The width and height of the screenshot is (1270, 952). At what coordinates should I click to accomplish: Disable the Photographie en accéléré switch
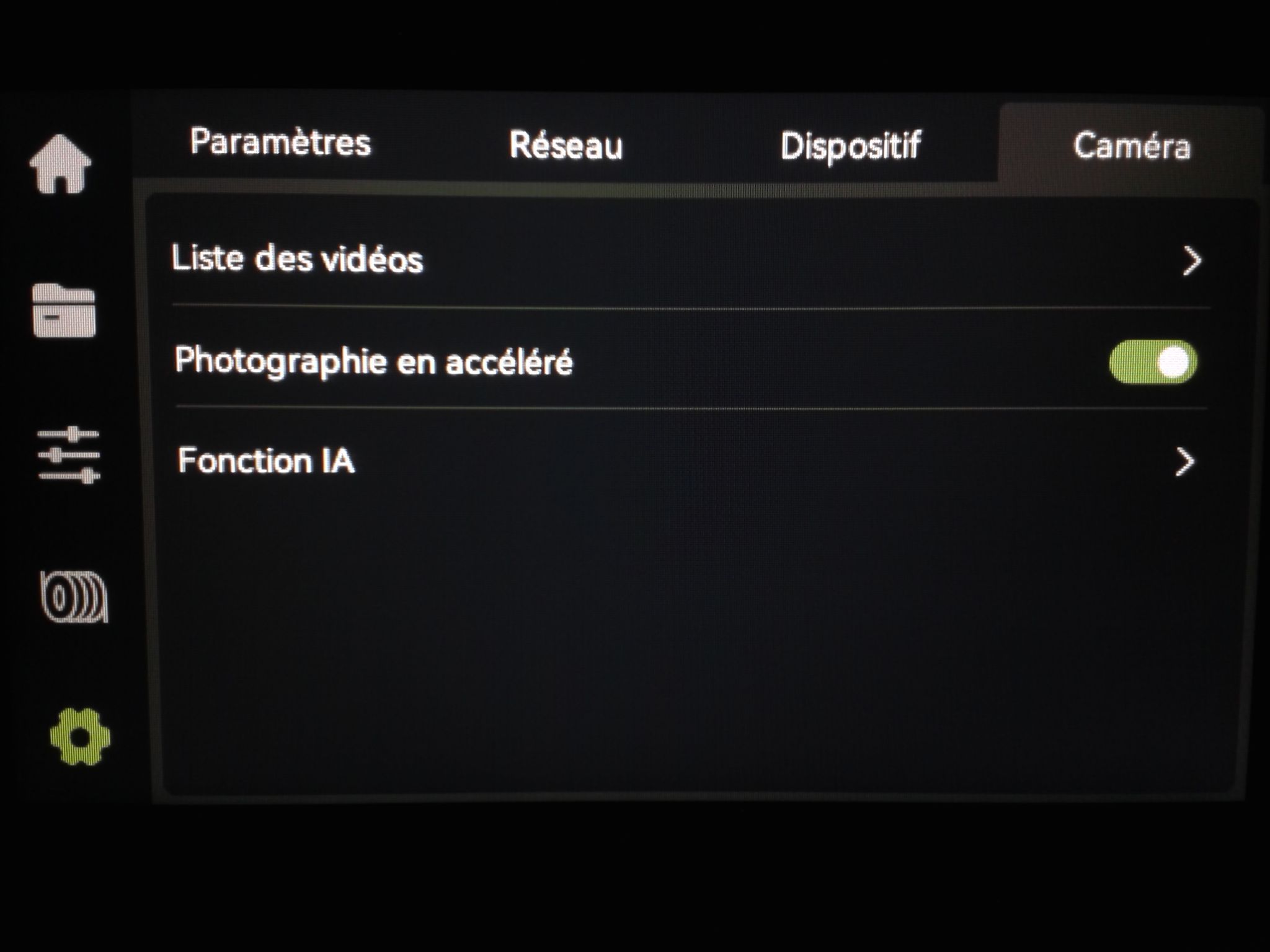pos(1153,362)
